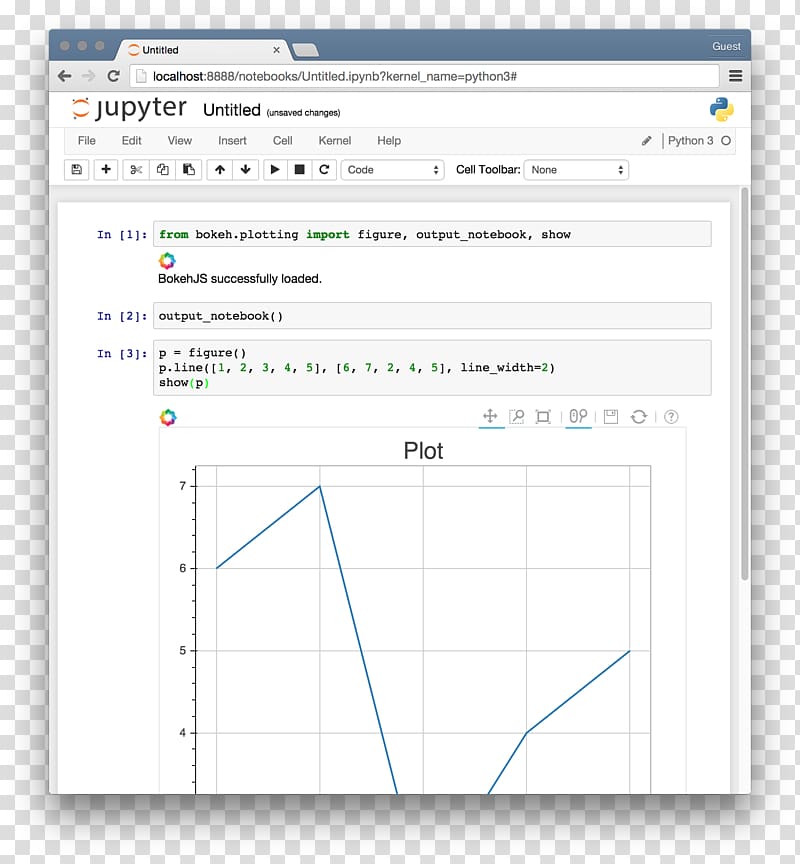Click the save notebook icon
Viewport: 800px width, 864px height.
point(77,170)
